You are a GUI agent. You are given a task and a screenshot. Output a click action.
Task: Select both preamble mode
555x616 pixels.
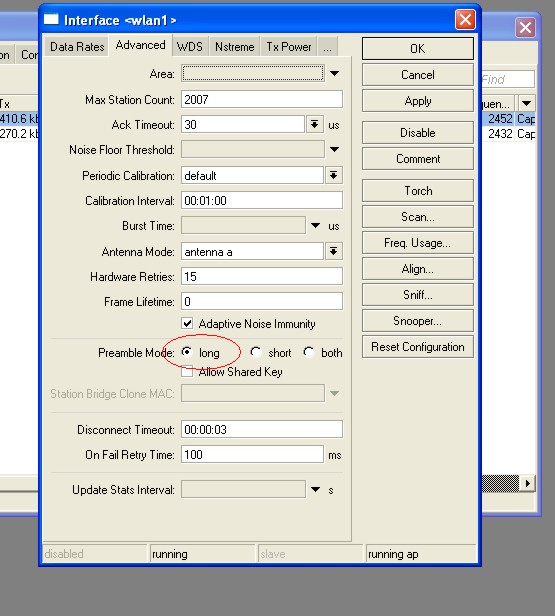point(309,352)
